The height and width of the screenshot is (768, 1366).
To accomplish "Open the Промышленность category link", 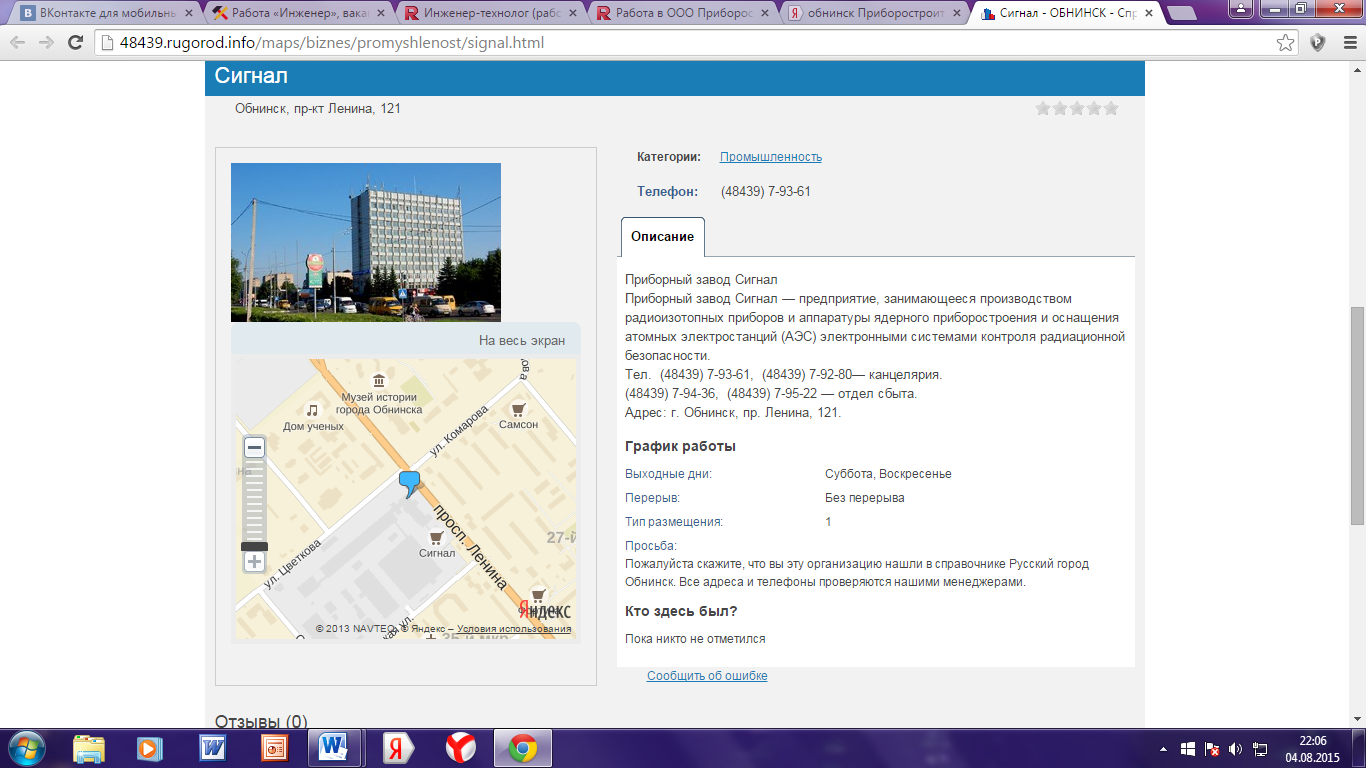I will point(771,157).
